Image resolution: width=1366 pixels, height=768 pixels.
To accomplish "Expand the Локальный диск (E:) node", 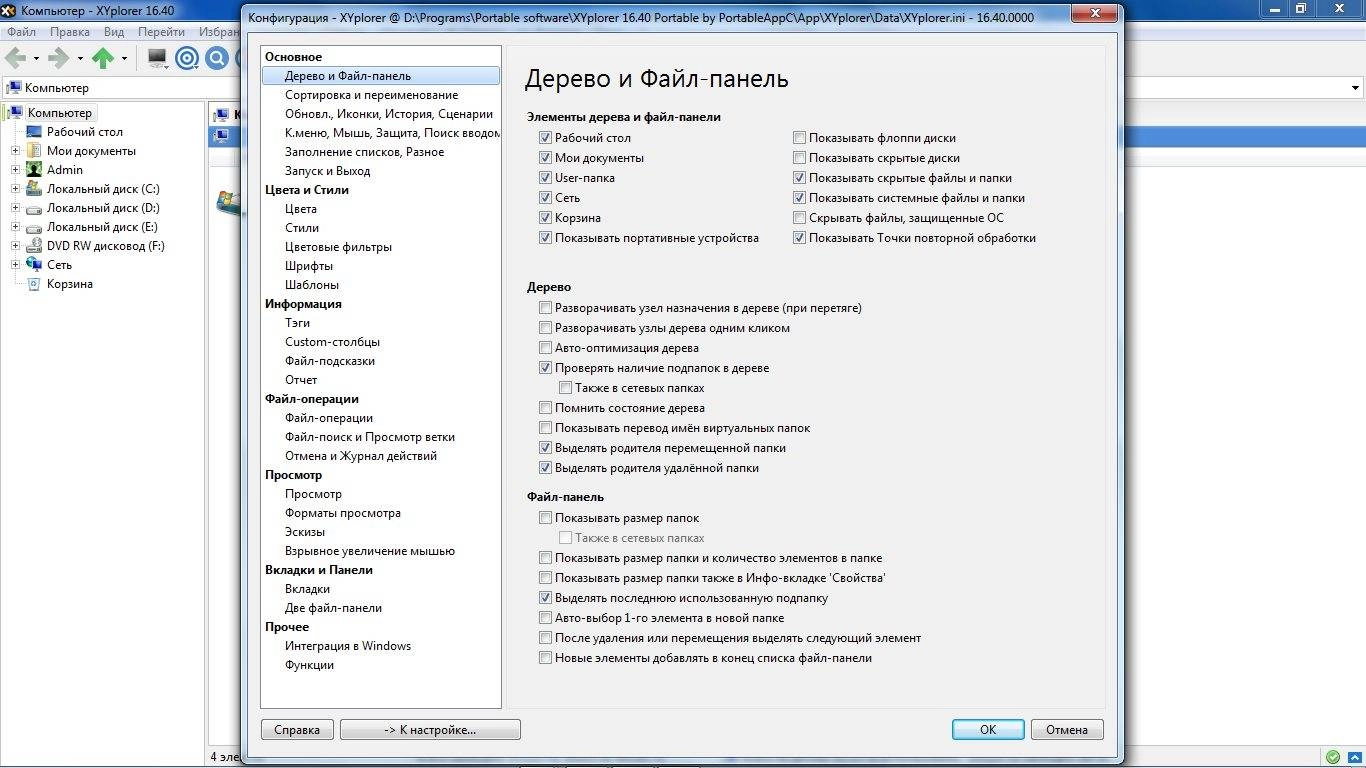I will point(16,227).
